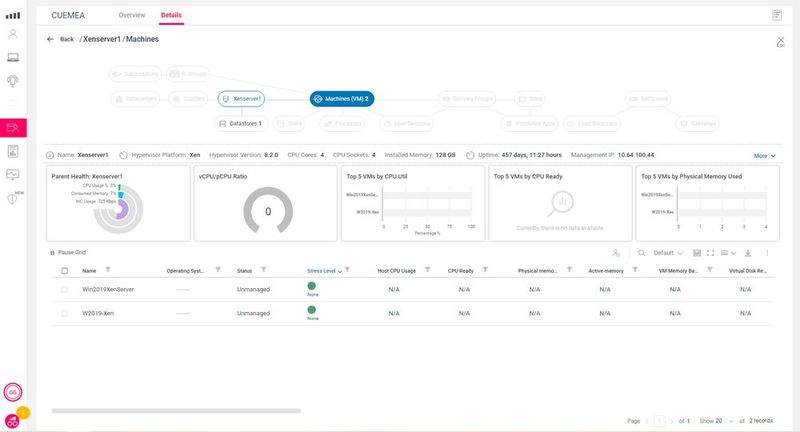Filter the Host CPU Usage column
800x432 pixels.
point(428,270)
